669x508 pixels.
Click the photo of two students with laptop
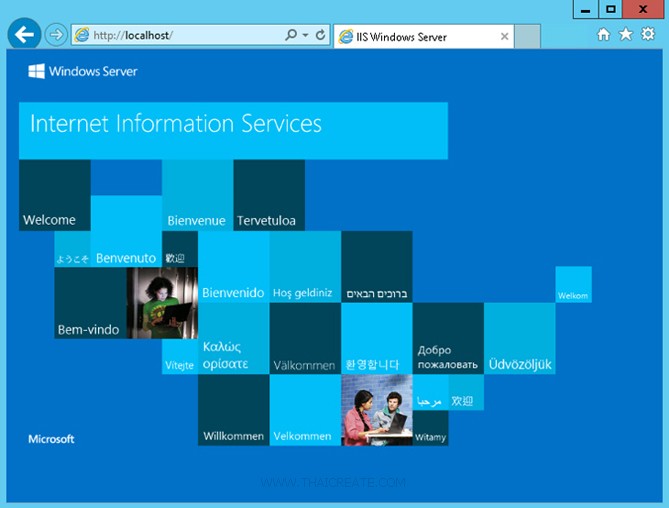(377, 410)
